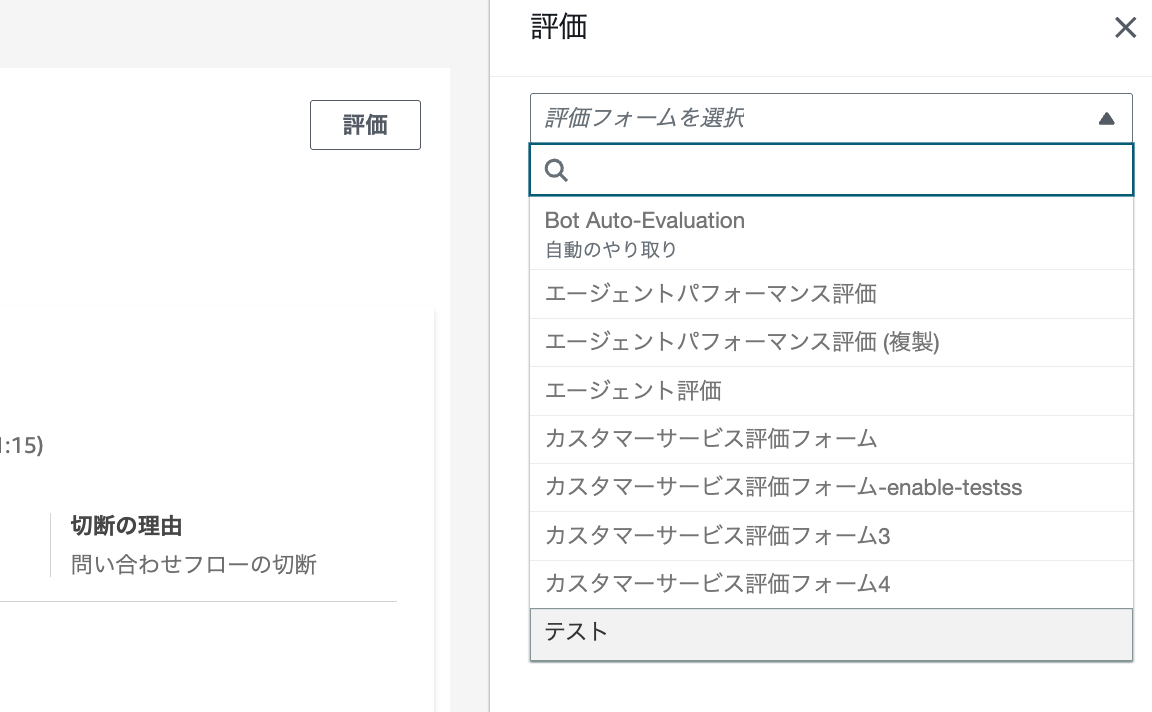Collapse the 評価フォームを選択 dropdown arrow

(1106, 118)
